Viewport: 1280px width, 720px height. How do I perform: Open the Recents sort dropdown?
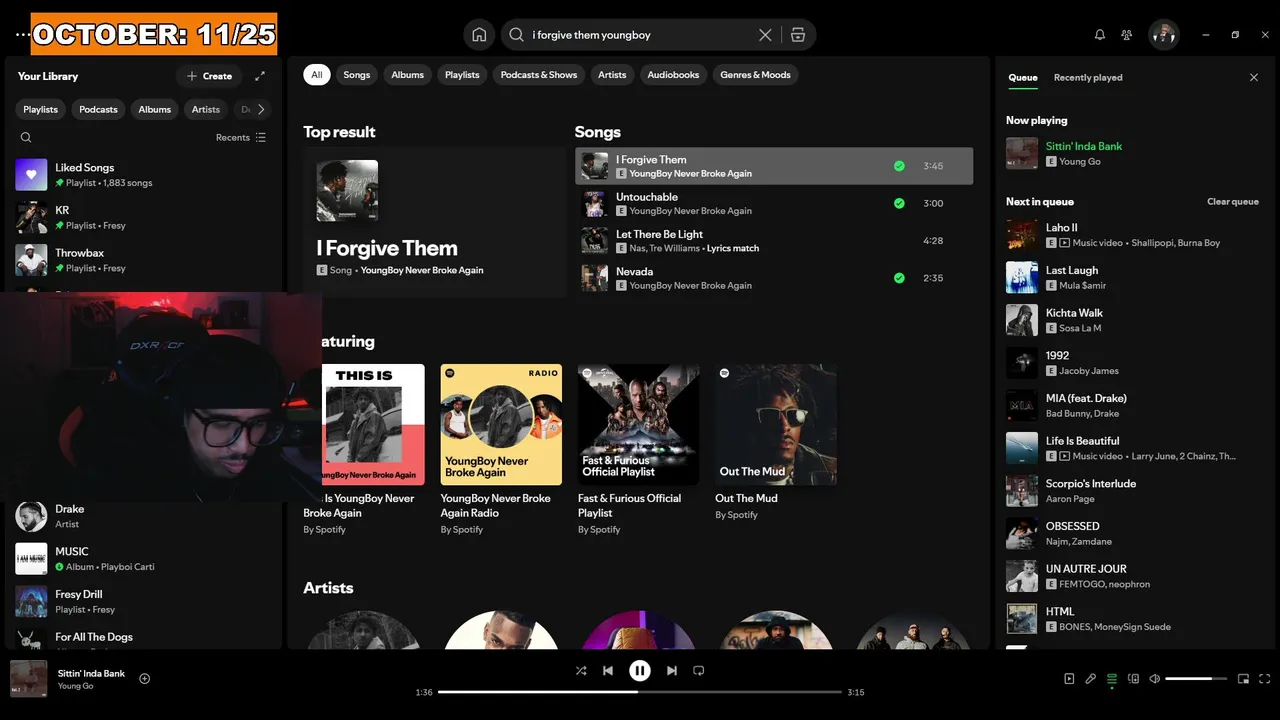(241, 138)
